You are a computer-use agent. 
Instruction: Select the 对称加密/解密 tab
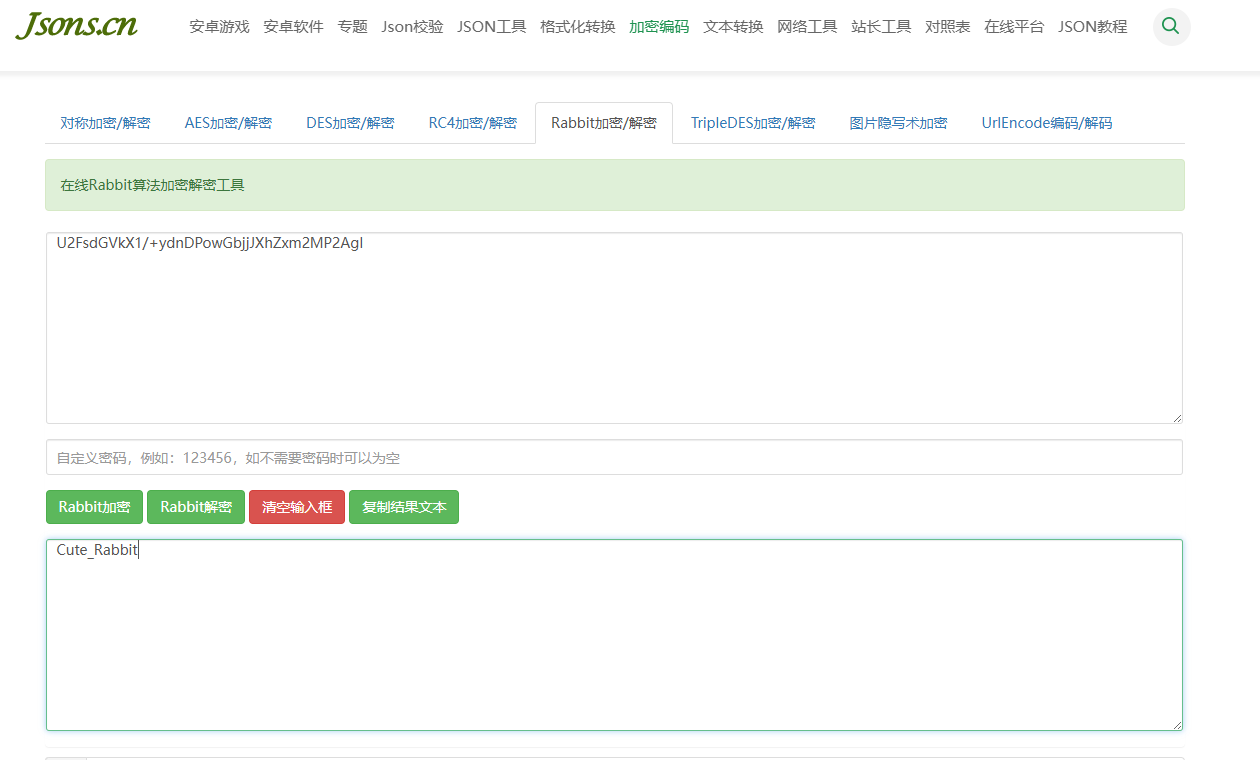[105, 123]
